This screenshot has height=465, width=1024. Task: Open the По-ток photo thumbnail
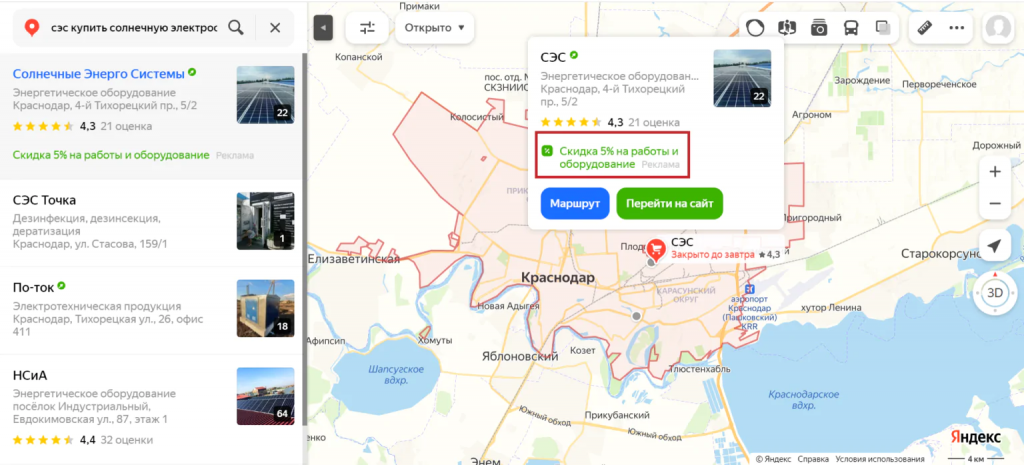click(x=265, y=308)
